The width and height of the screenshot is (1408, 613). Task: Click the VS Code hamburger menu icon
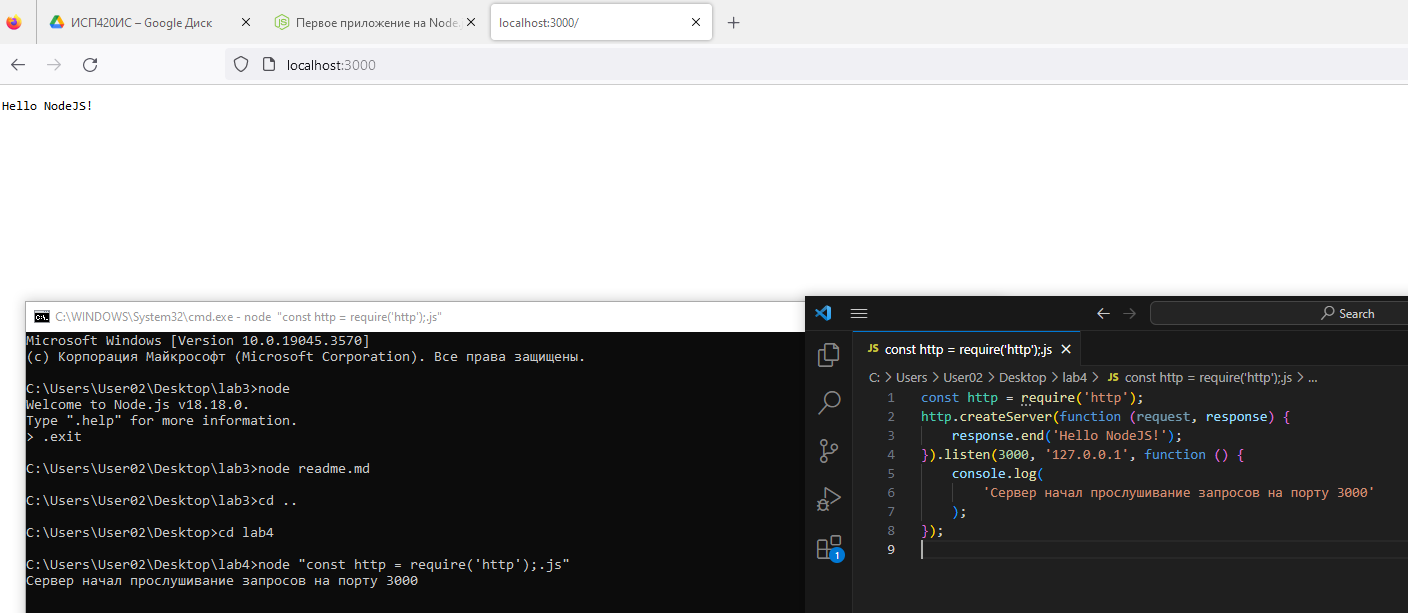858,313
